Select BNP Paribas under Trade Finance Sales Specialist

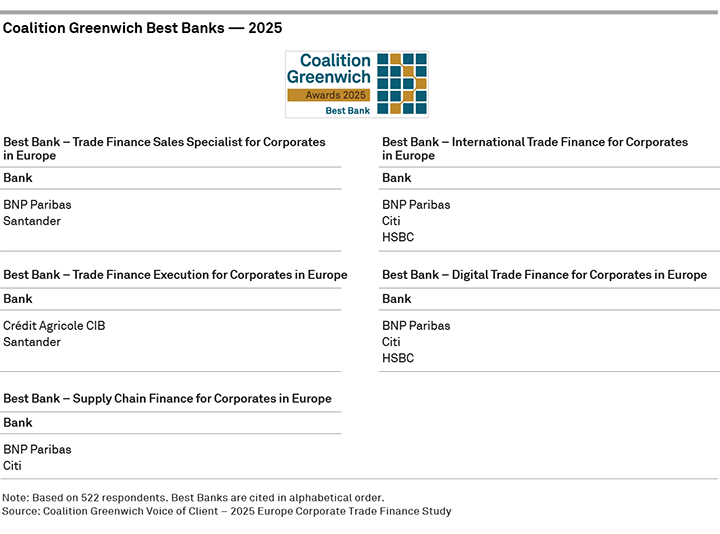pyautogui.click(x=37, y=205)
